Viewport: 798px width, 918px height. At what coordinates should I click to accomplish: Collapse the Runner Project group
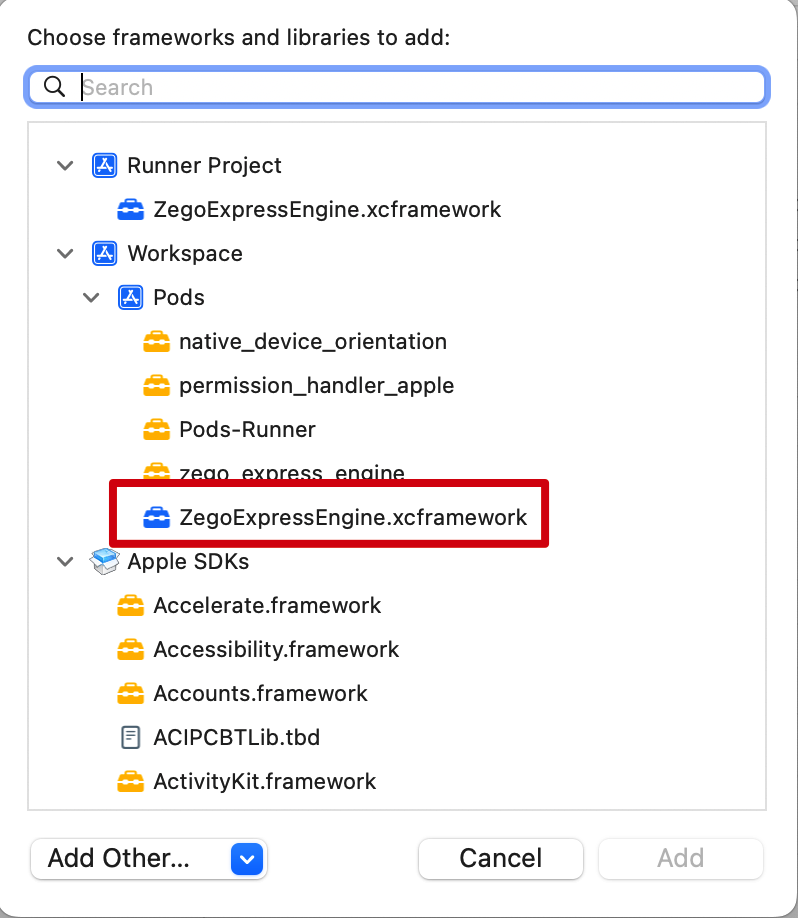[x=65, y=166]
